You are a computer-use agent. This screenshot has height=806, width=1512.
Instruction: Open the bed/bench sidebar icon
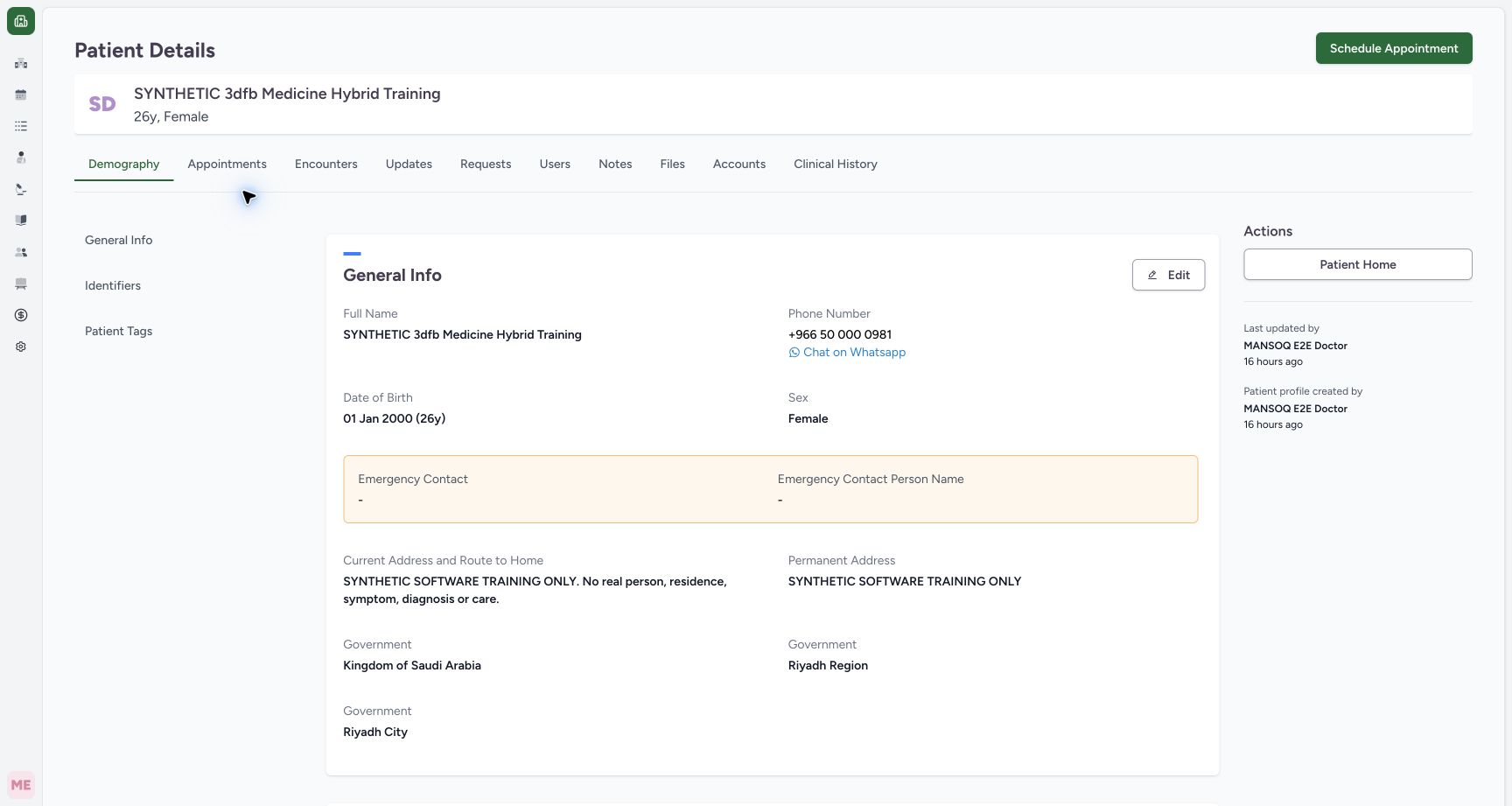click(21, 284)
